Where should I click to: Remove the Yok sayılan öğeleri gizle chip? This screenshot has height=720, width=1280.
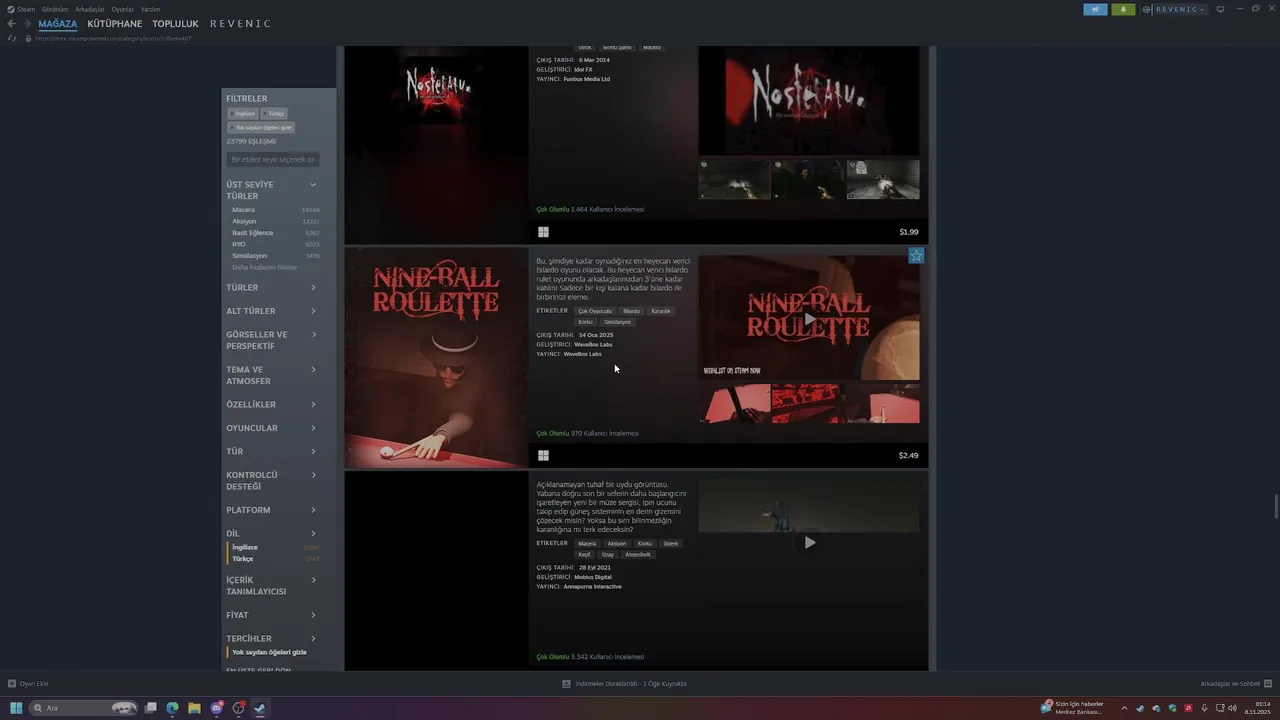coord(261,128)
